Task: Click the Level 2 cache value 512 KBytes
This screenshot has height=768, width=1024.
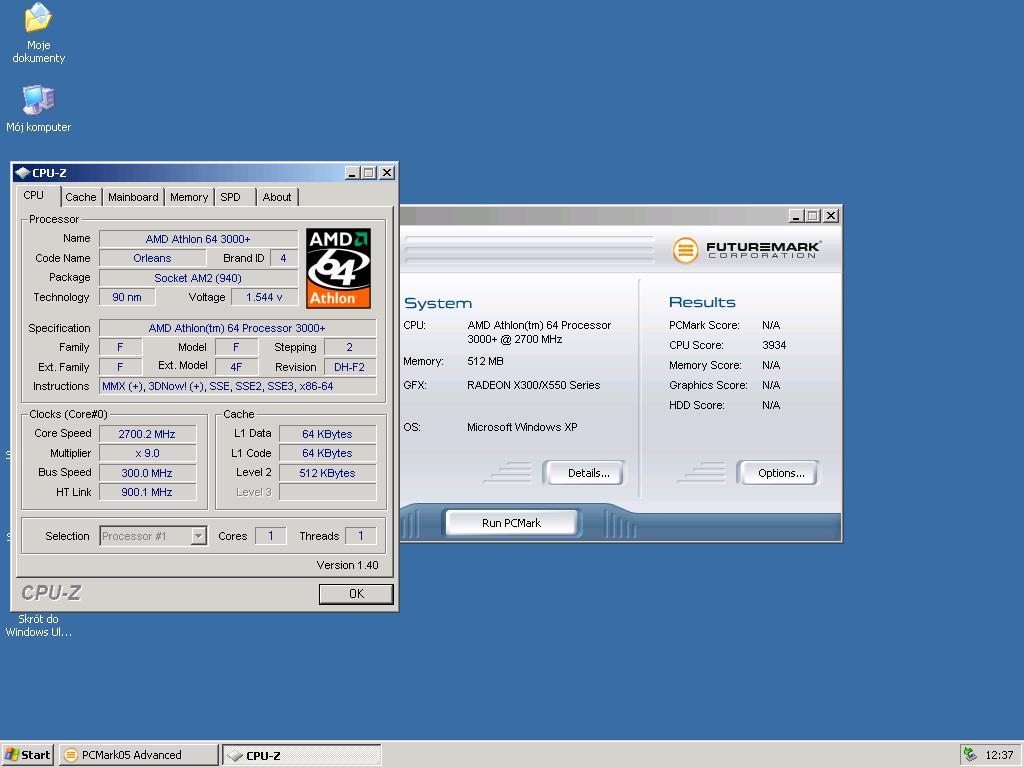Action: 327,473
